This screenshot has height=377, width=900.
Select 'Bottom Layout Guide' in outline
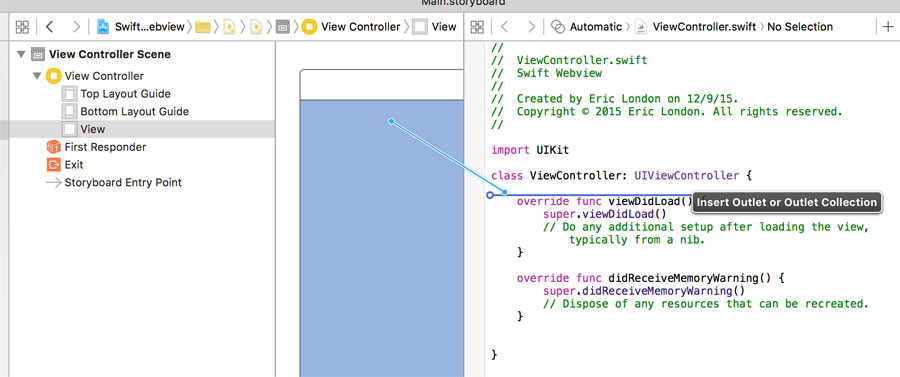click(x=134, y=111)
